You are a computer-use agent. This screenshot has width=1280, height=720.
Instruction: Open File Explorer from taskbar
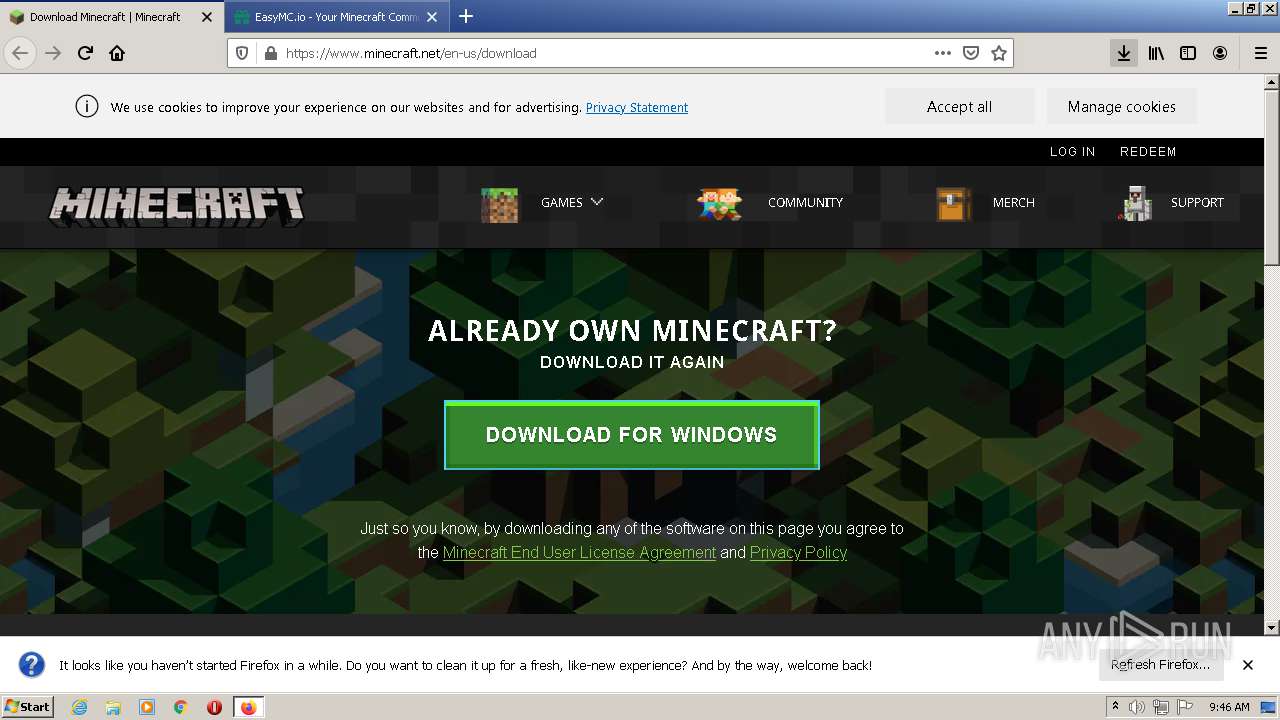tap(113, 707)
